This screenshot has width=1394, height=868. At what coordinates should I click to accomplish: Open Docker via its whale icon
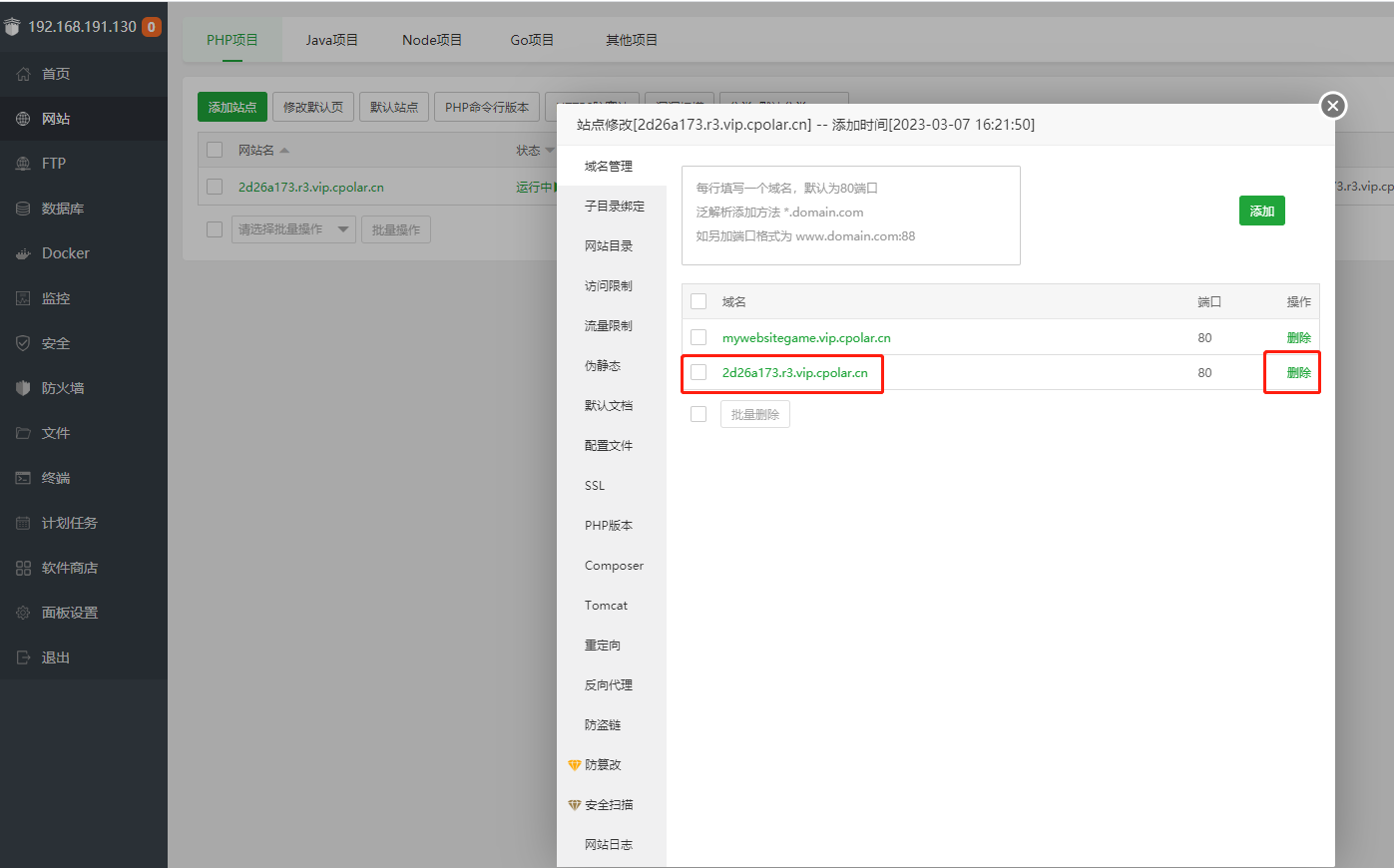pos(23,253)
